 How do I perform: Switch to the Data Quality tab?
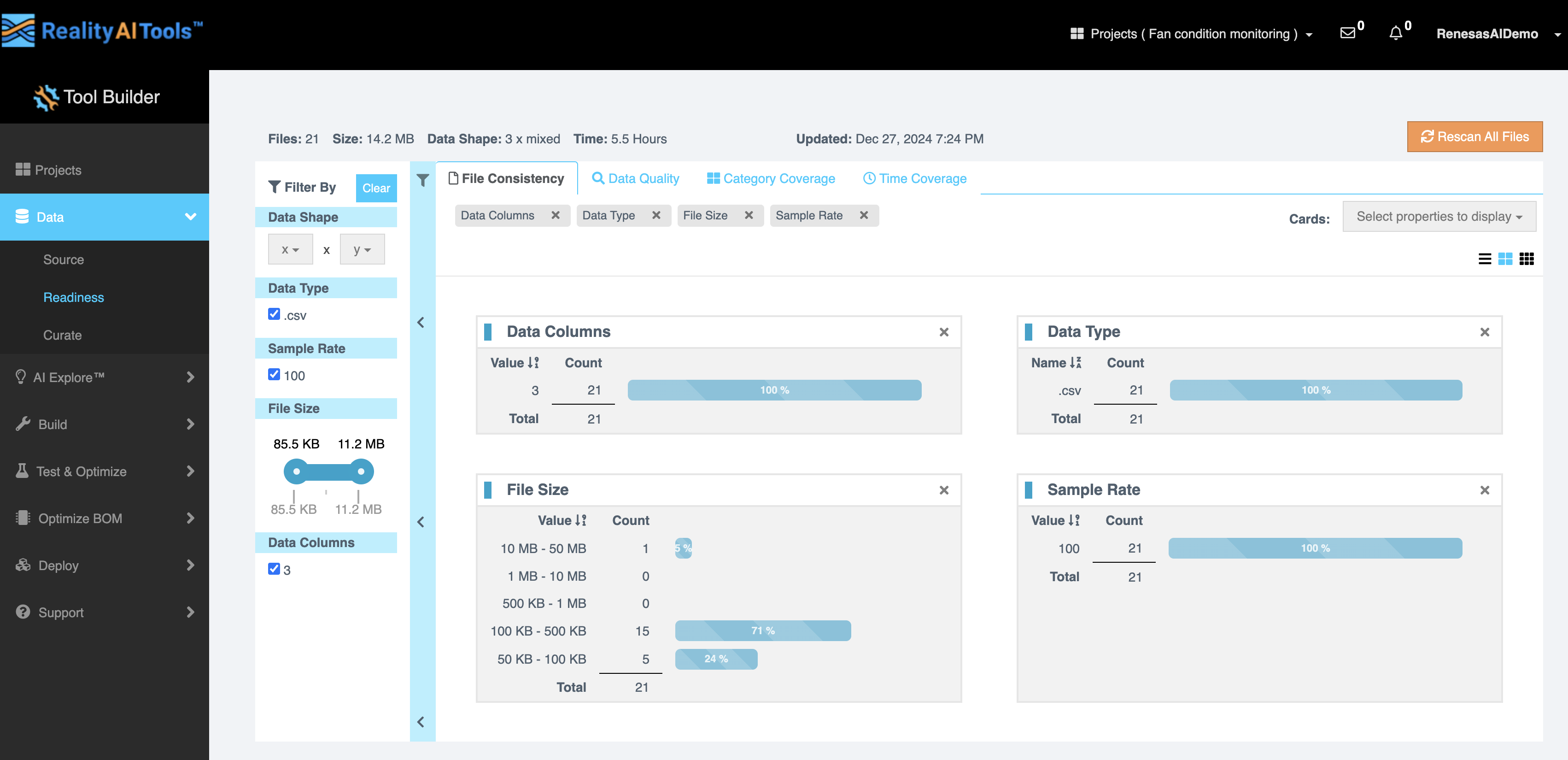[636, 178]
